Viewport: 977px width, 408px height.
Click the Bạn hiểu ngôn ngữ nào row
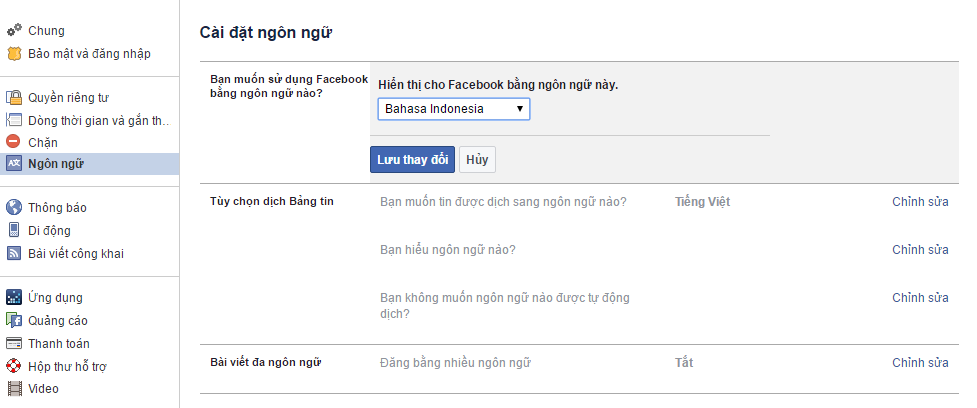448,250
